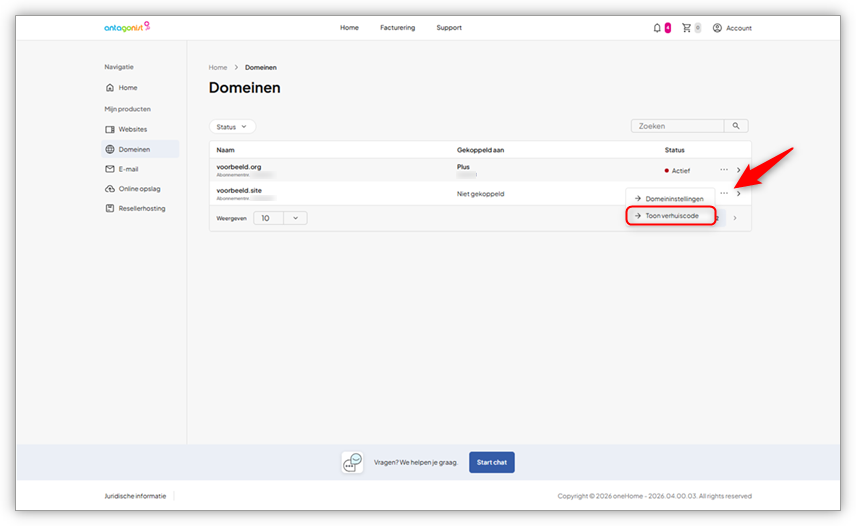The width and height of the screenshot is (856, 526).
Task: Open the shopping cart icon
Action: [x=686, y=28]
